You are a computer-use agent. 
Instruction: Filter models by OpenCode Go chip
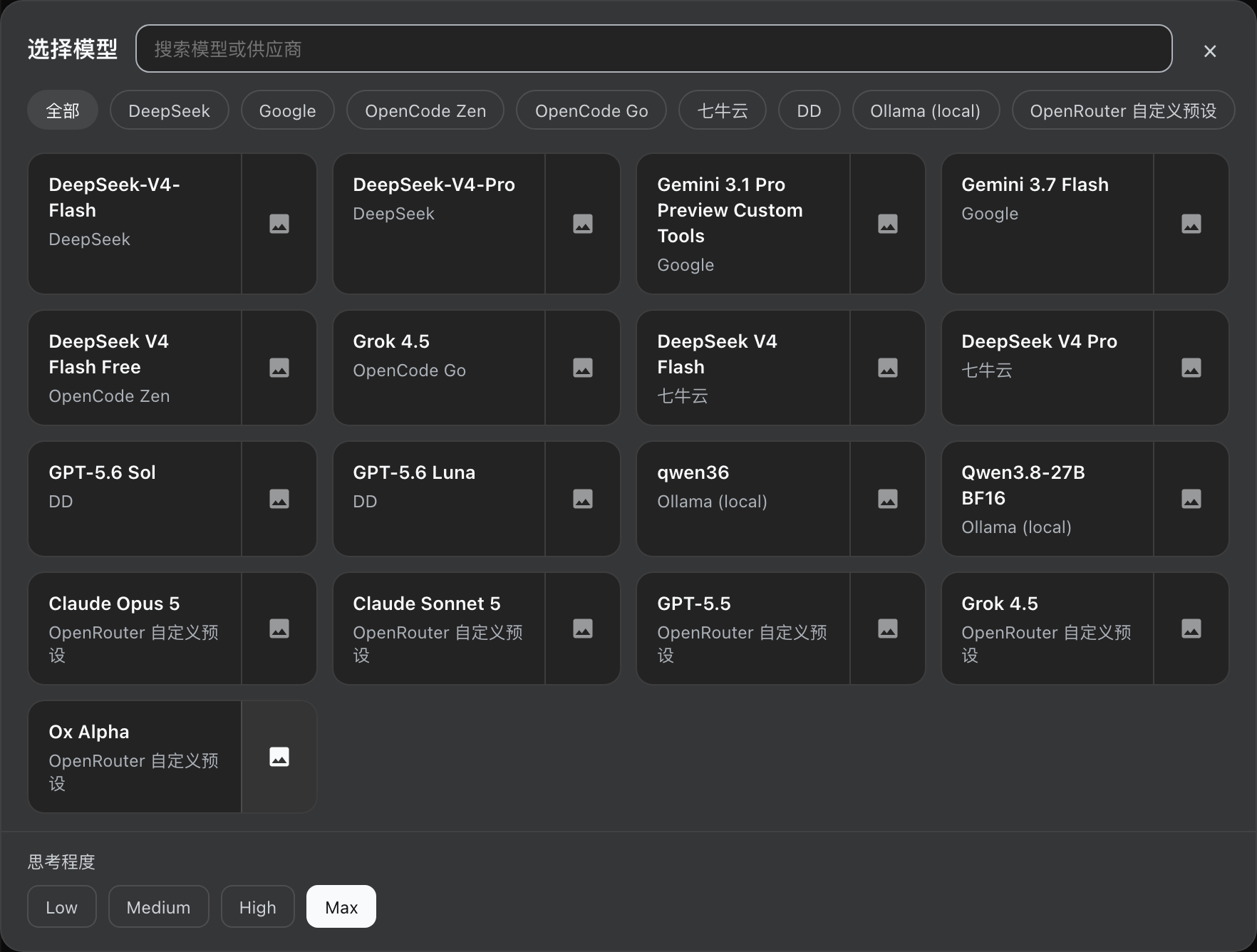click(591, 110)
